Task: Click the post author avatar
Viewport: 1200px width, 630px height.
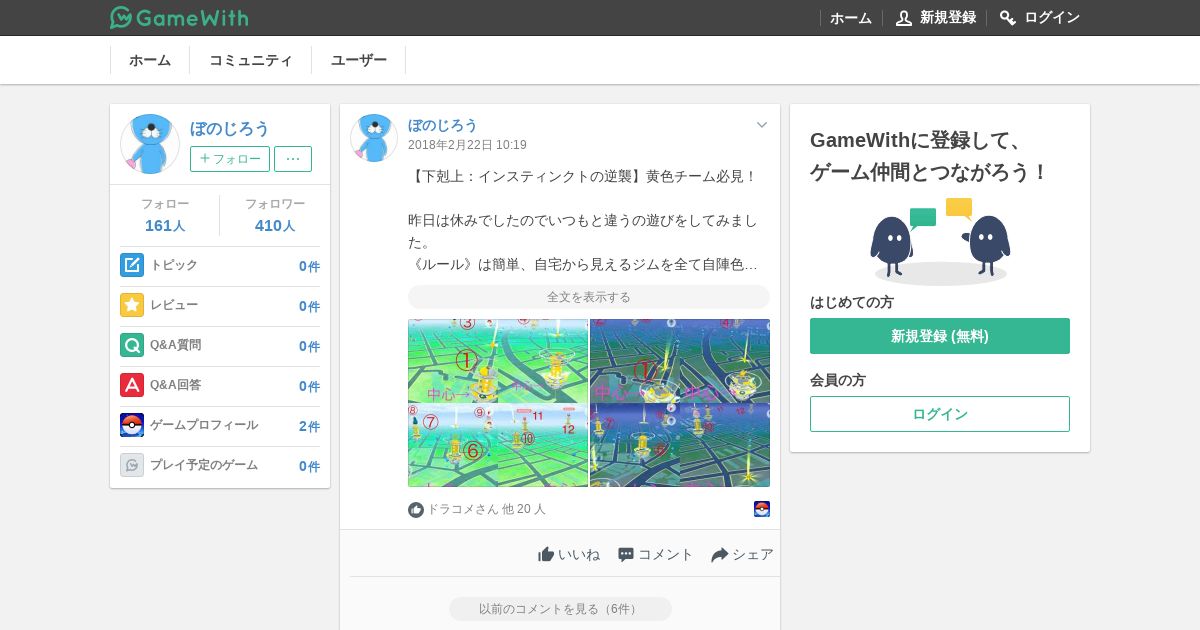Action: pos(374,138)
